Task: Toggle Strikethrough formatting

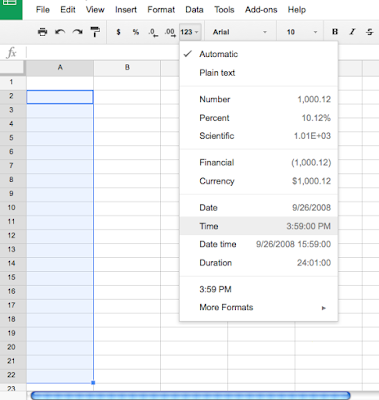Action: coord(369,32)
